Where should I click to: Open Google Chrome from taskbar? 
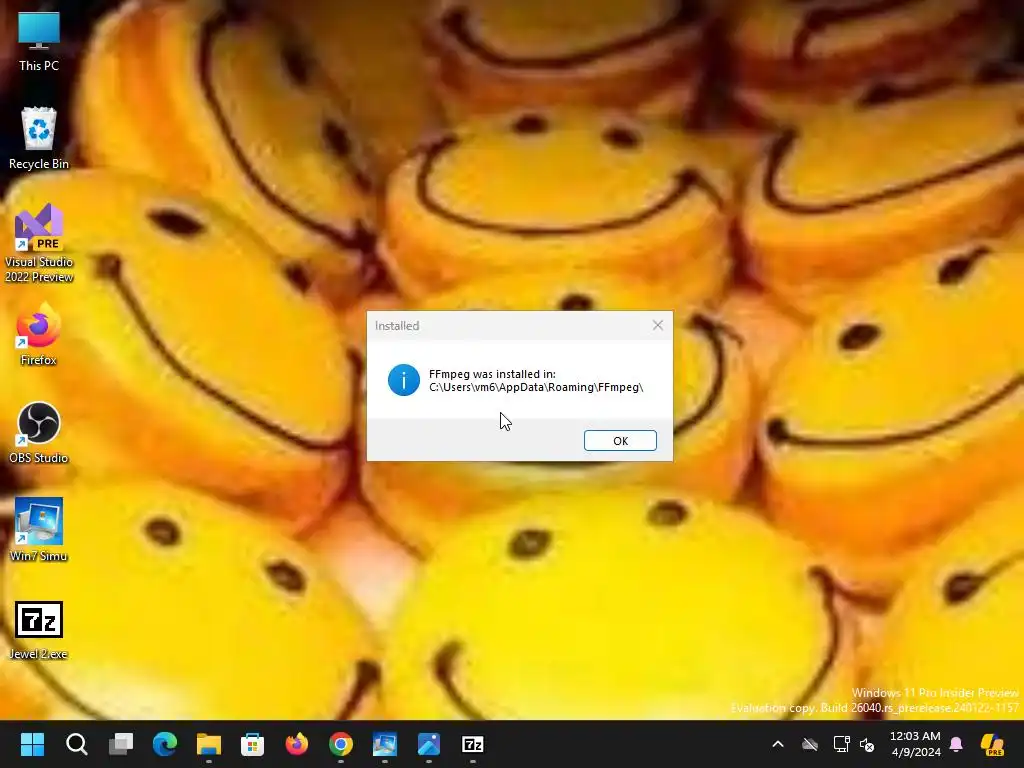(341, 744)
